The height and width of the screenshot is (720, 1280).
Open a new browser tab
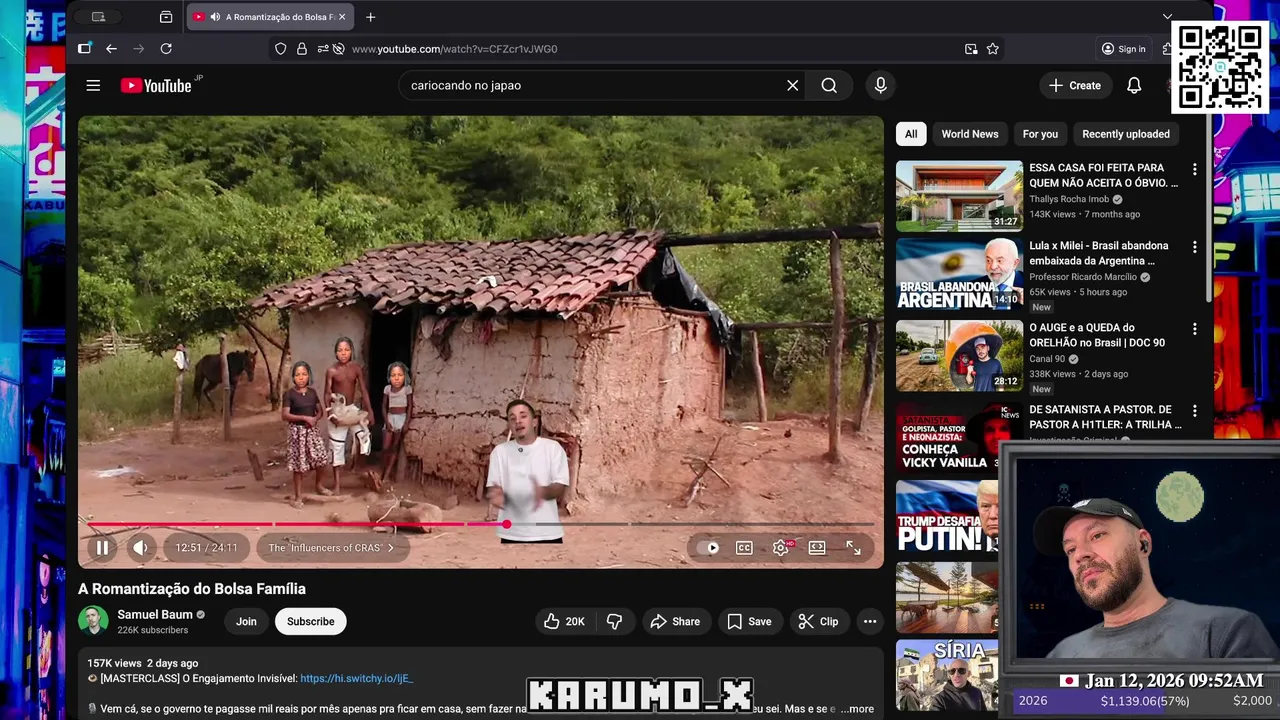tap(371, 17)
